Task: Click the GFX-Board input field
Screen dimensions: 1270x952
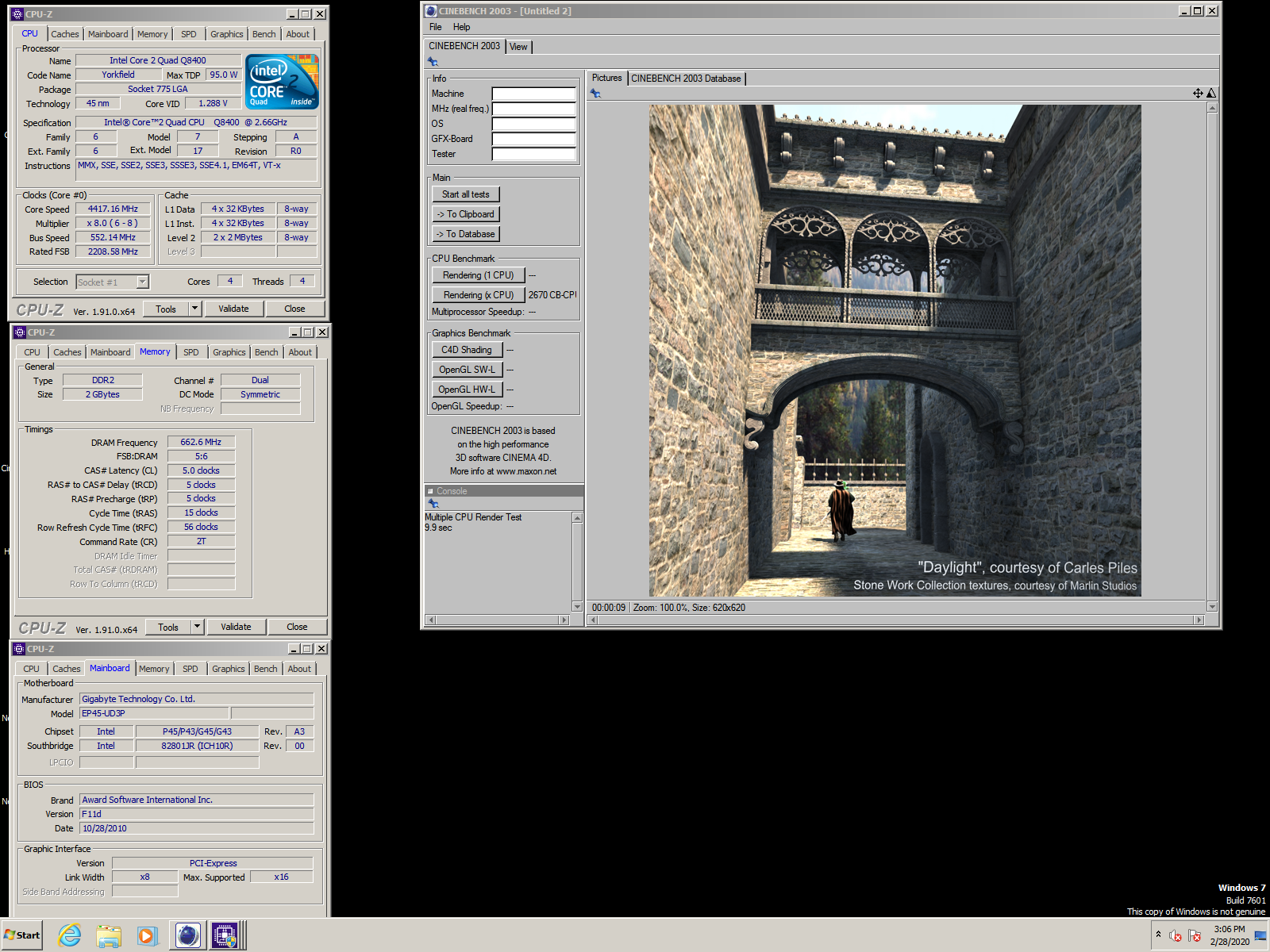Action: [533, 139]
